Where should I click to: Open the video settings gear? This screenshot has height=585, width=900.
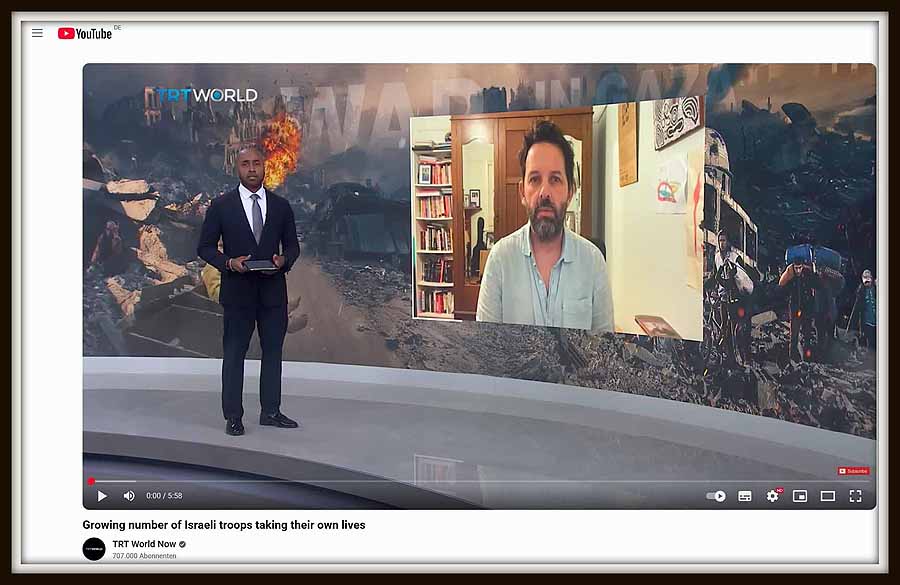[x=772, y=496]
